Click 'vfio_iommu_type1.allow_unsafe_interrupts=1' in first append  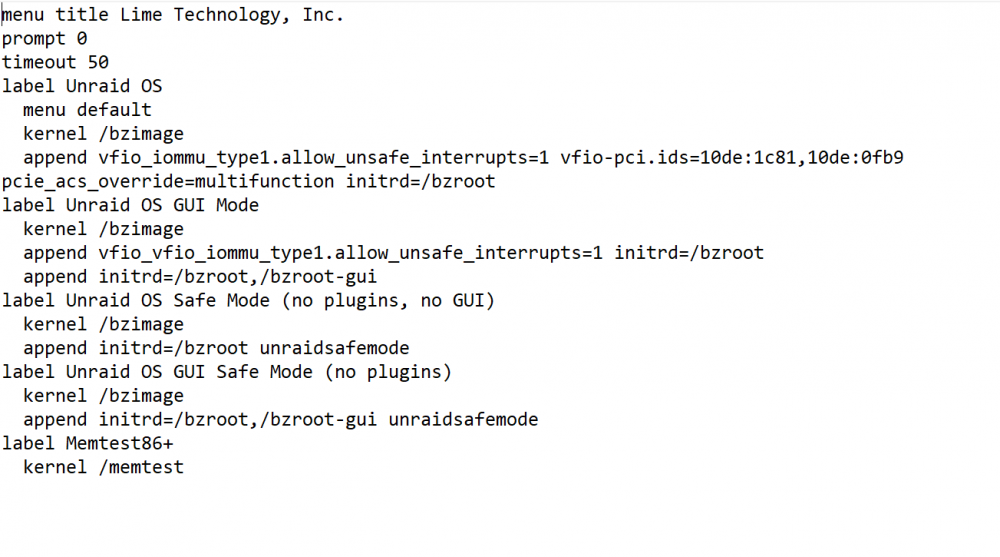(x=323, y=158)
